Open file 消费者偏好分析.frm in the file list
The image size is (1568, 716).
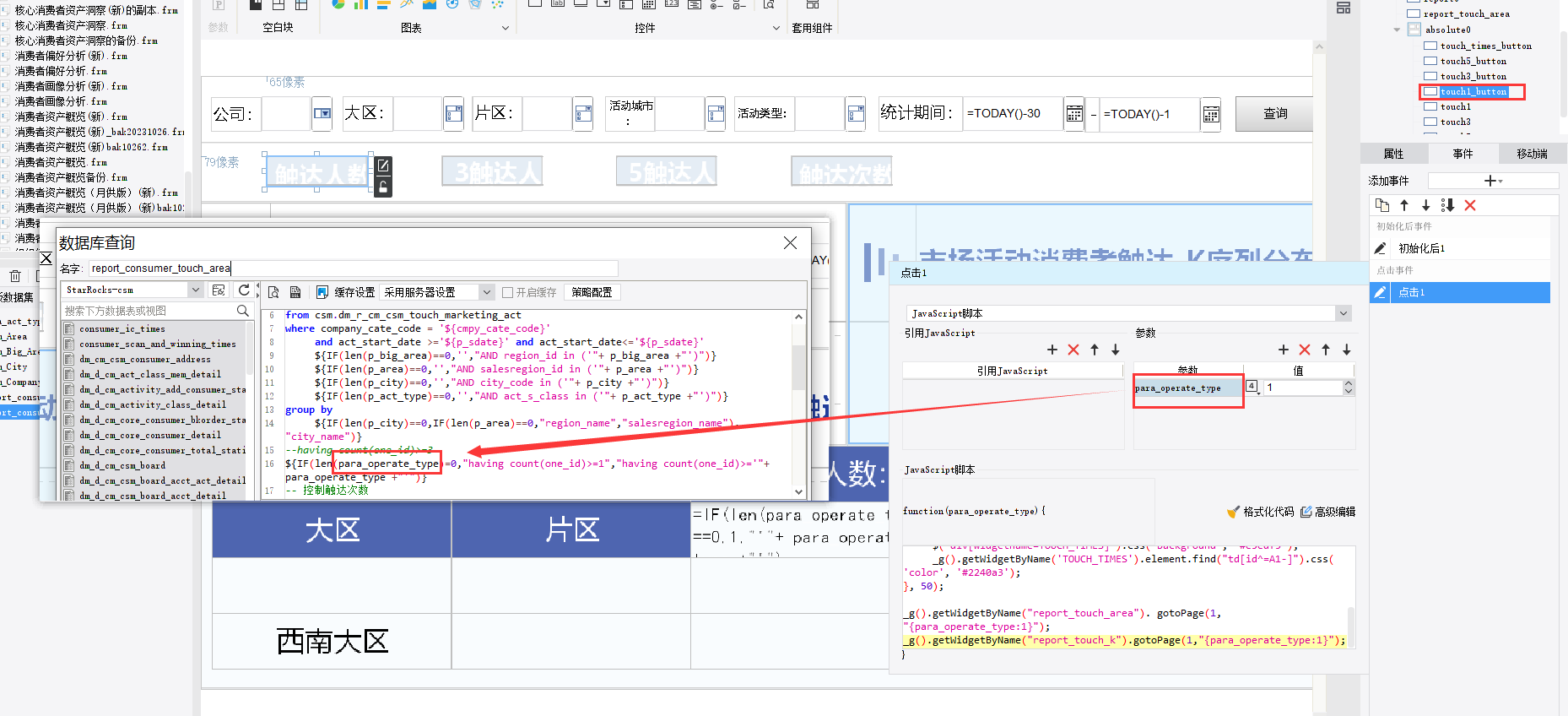click(x=61, y=71)
